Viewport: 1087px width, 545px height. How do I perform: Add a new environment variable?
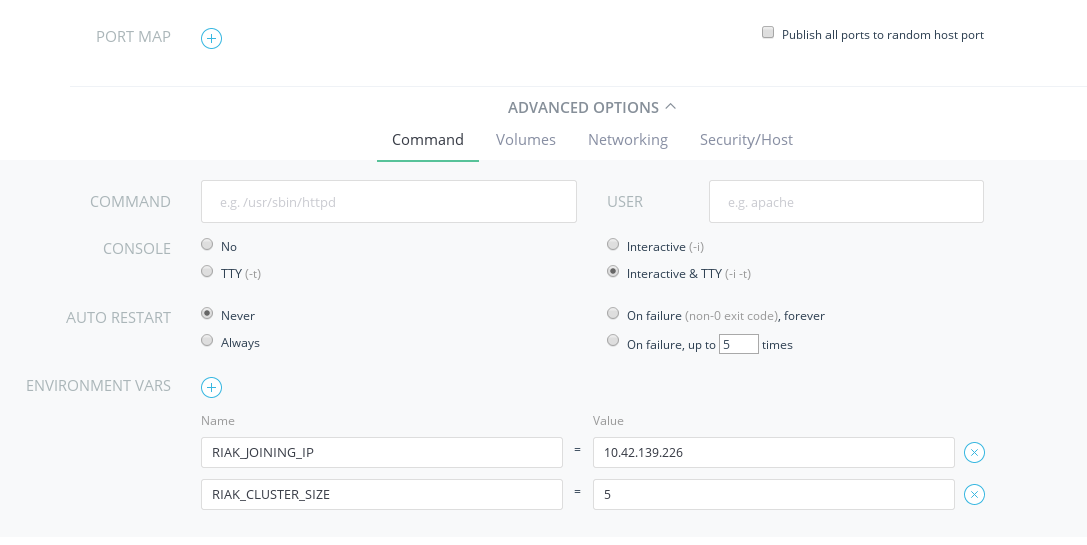[211, 387]
